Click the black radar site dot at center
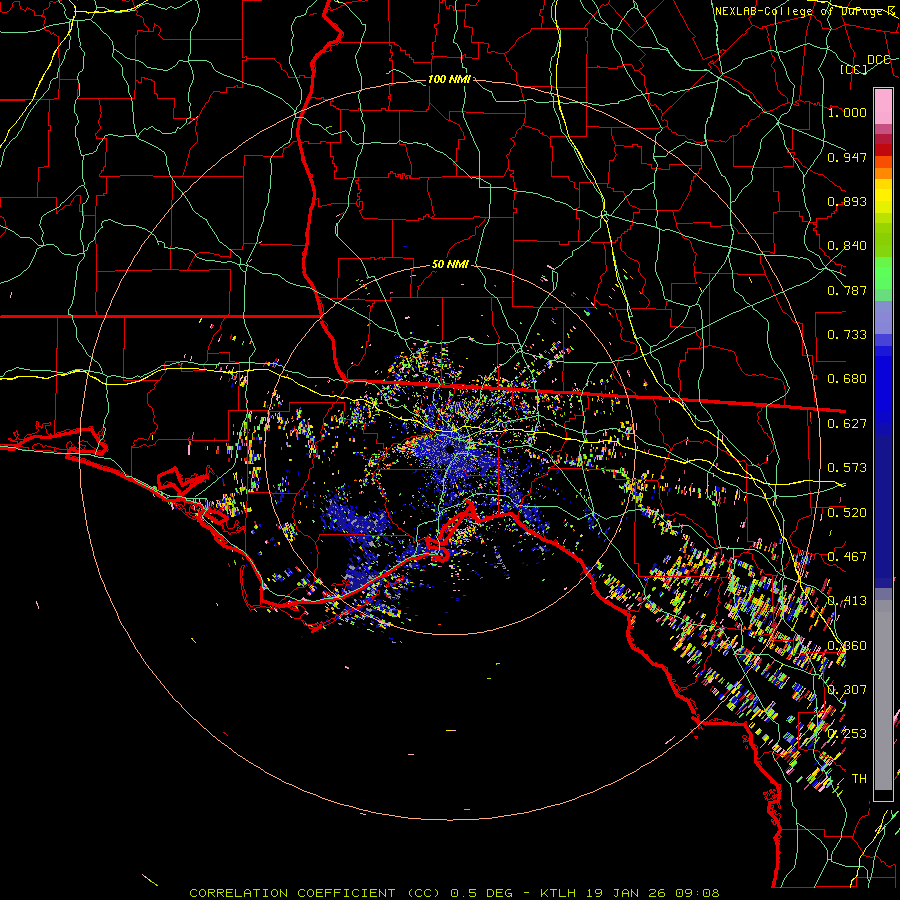The height and width of the screenshot is (900, 900). tap(450, 448)
